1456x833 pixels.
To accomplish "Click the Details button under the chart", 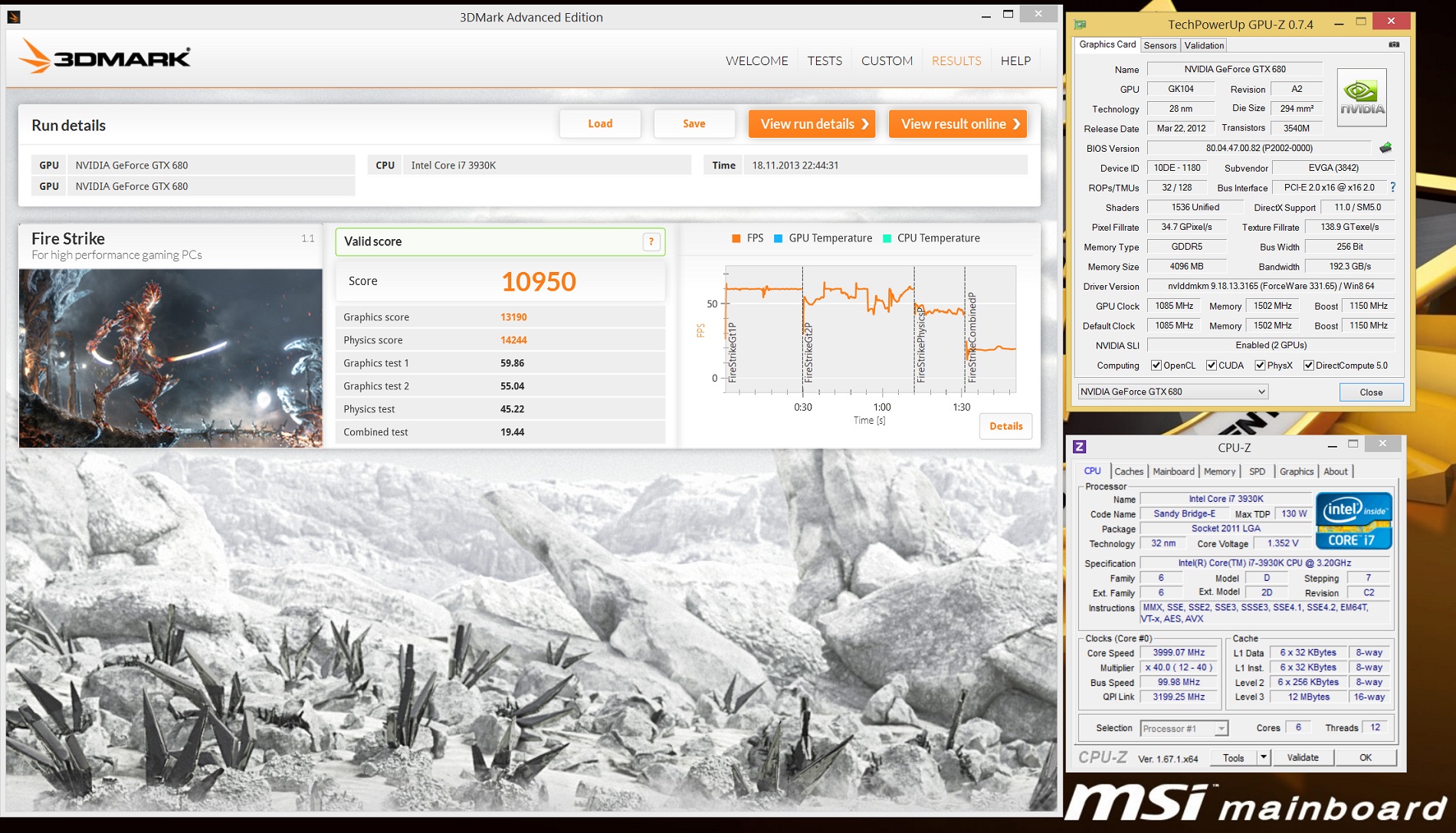I will pos(1005,426).
